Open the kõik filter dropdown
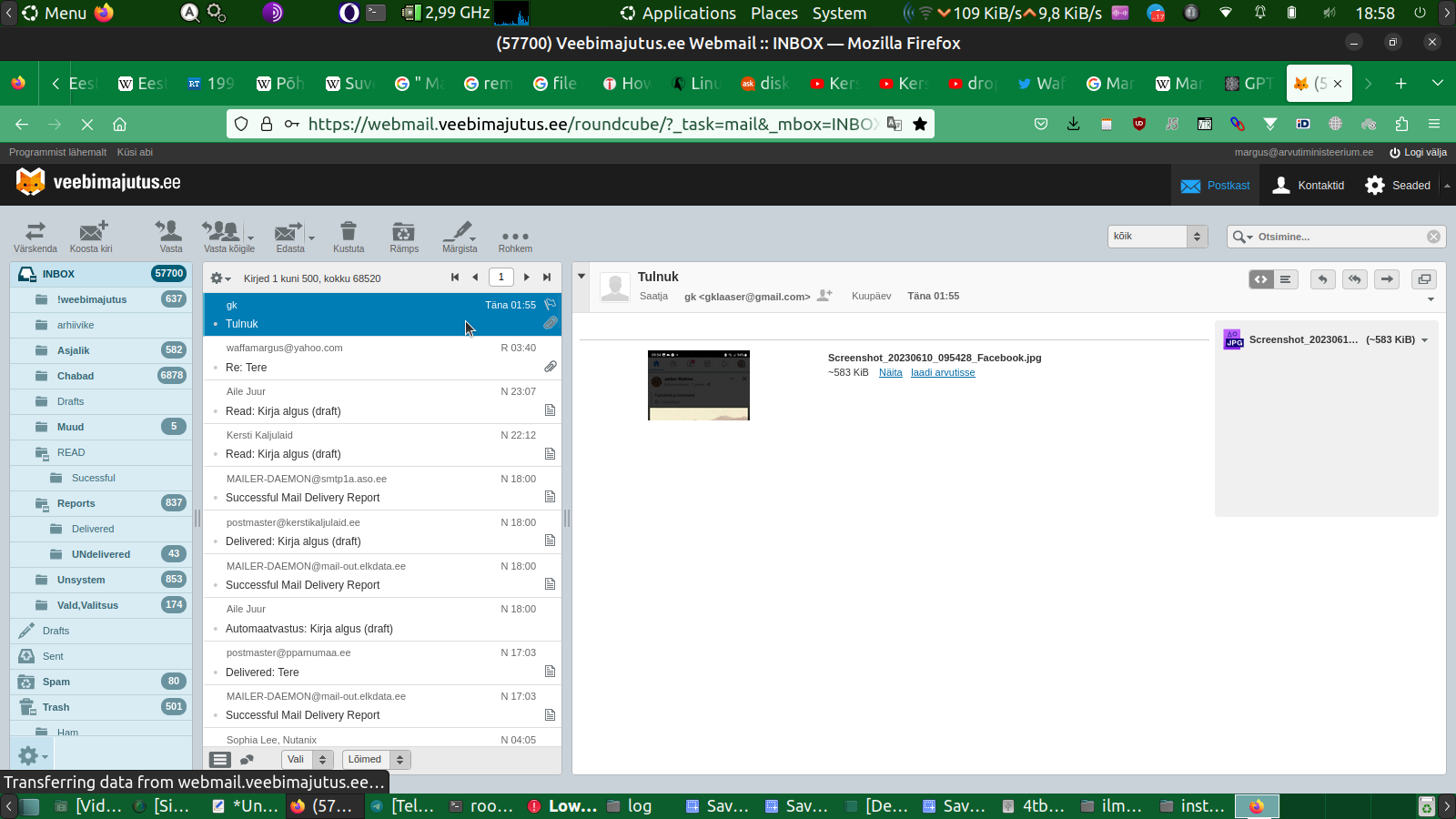The height and width of the screenshot is (819, 1456). tap(1158, 237)
